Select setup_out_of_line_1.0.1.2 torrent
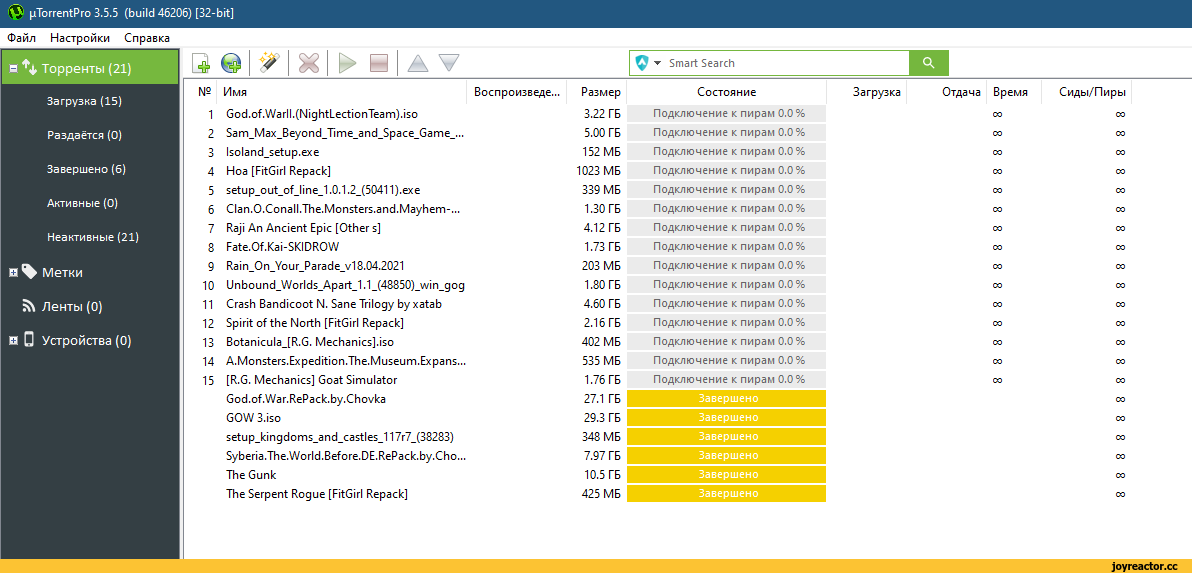The width and height of the screenshot is (1192, 573). pyautogui.click(x=322, y=190)
